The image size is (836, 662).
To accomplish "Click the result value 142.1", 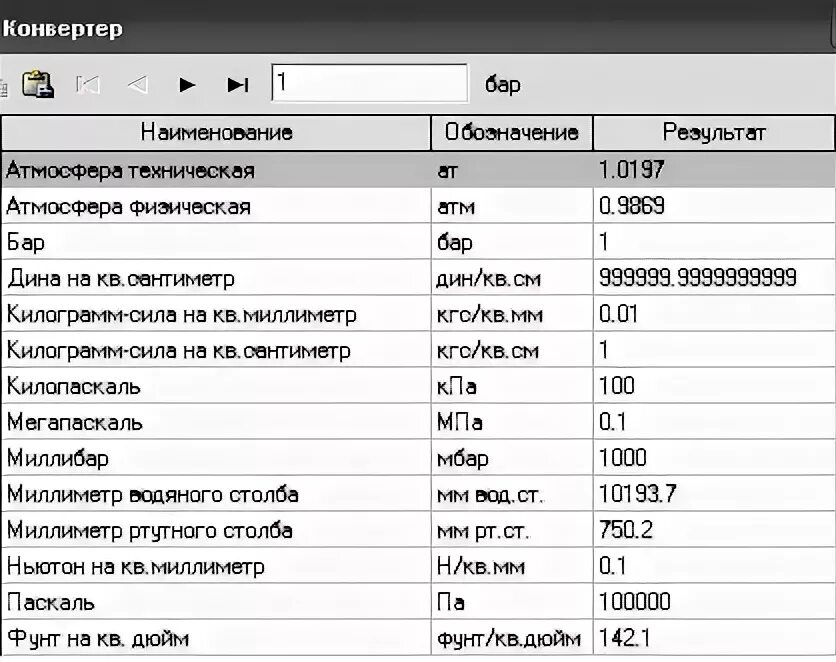I will tap(624, 637).
